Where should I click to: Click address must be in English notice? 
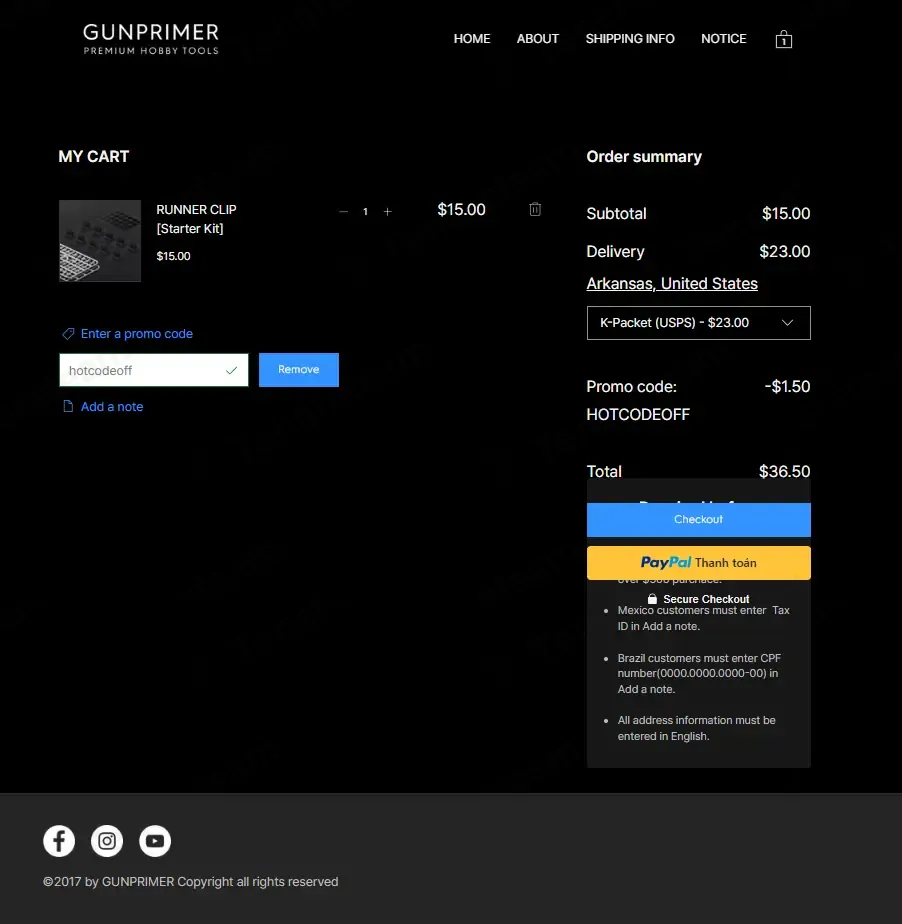point(696,728)
